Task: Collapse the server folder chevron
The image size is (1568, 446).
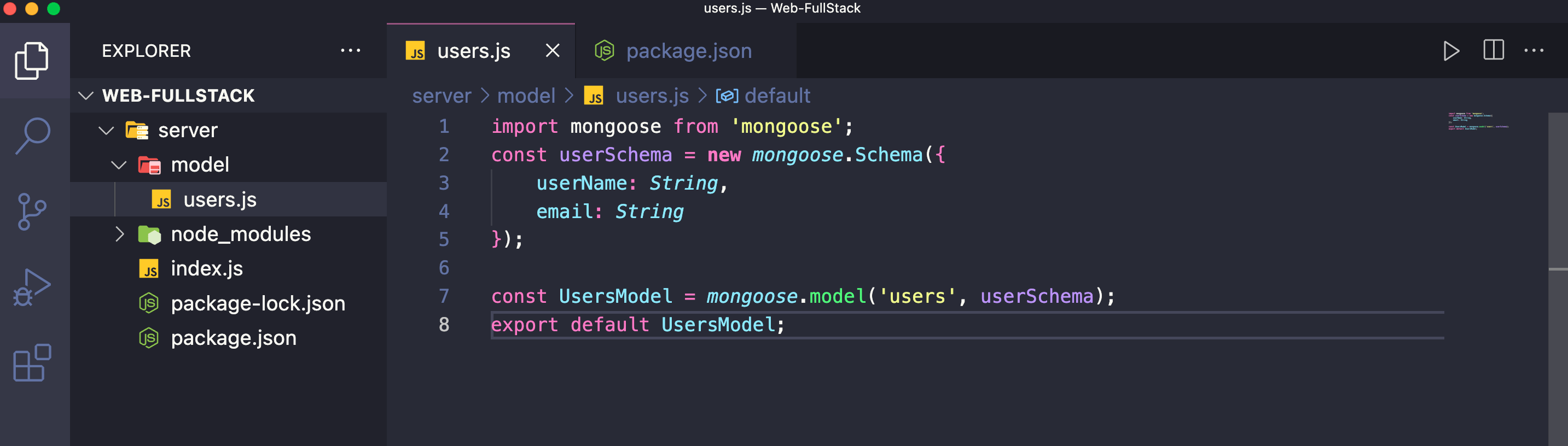Action: [107, 130]
